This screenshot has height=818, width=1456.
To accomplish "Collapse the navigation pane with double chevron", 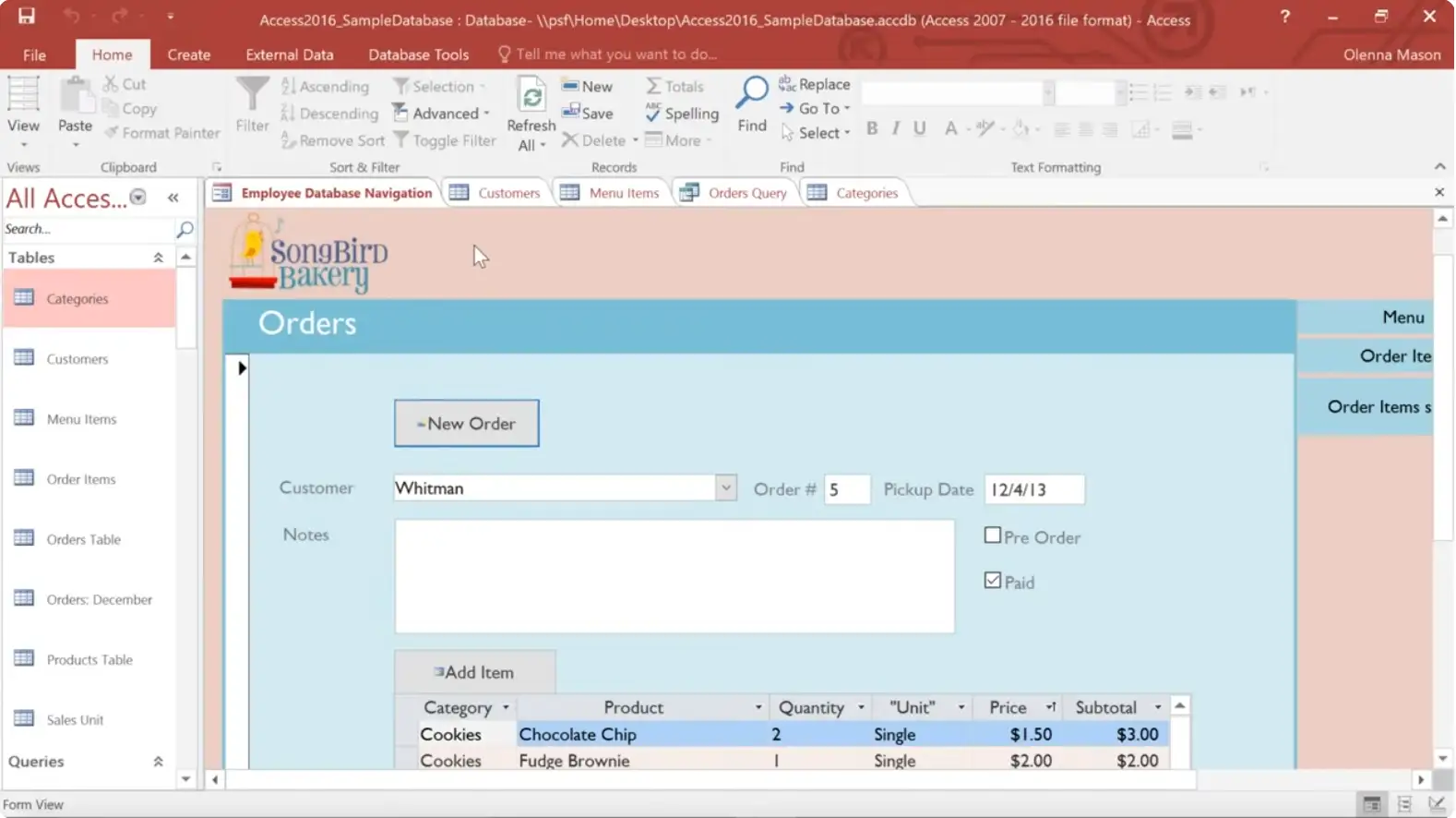I will point(173,198).
